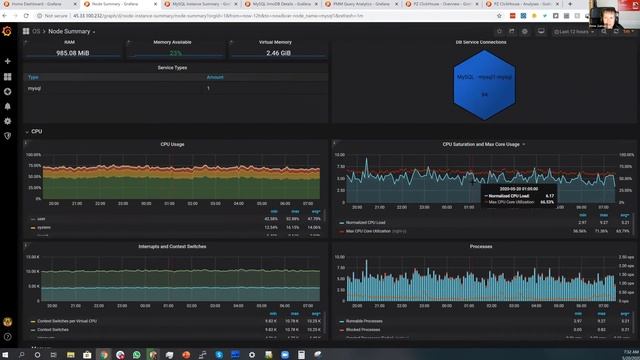640x360 pixels.
Task: Sort CPU Usage legend by max column
Action: pyautogui.click(x=295, y=211)
